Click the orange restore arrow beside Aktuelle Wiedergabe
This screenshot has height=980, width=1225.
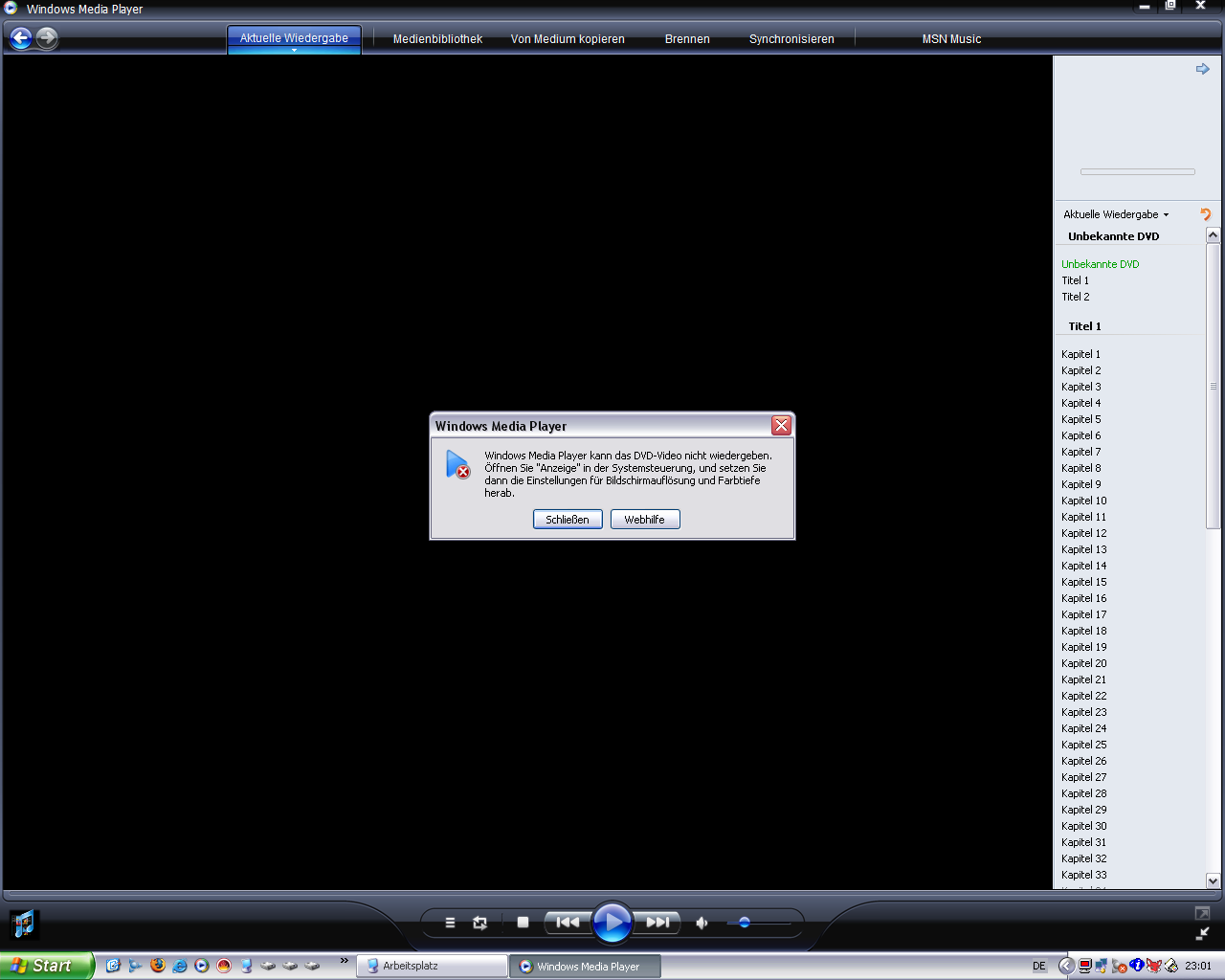coord(1206,214)
